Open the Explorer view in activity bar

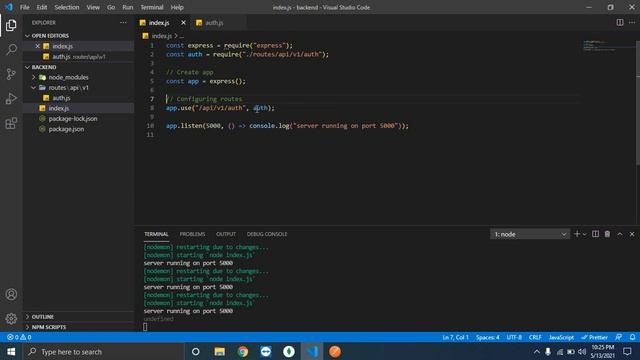tap(11, 25)
